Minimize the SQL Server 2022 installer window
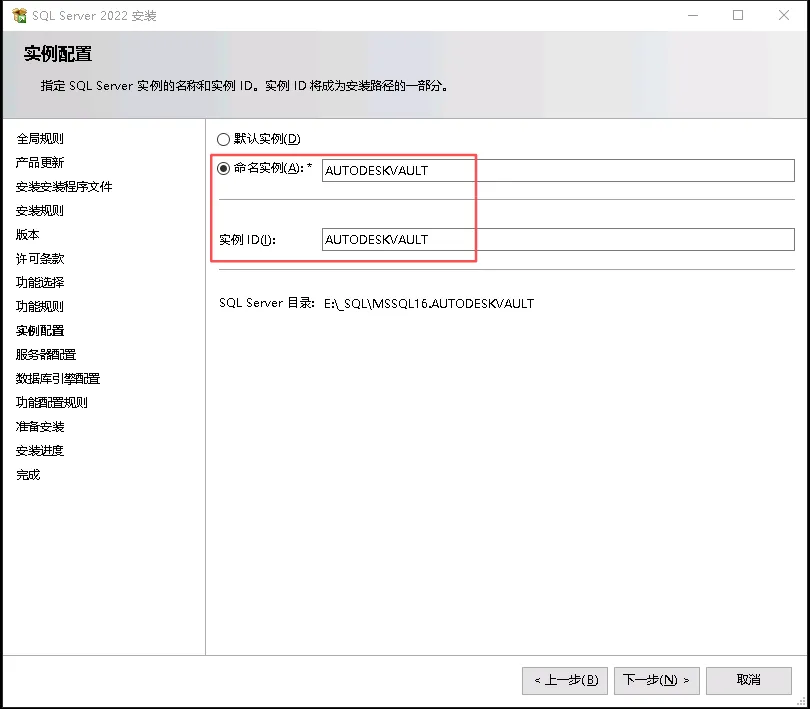 [692, 16]
